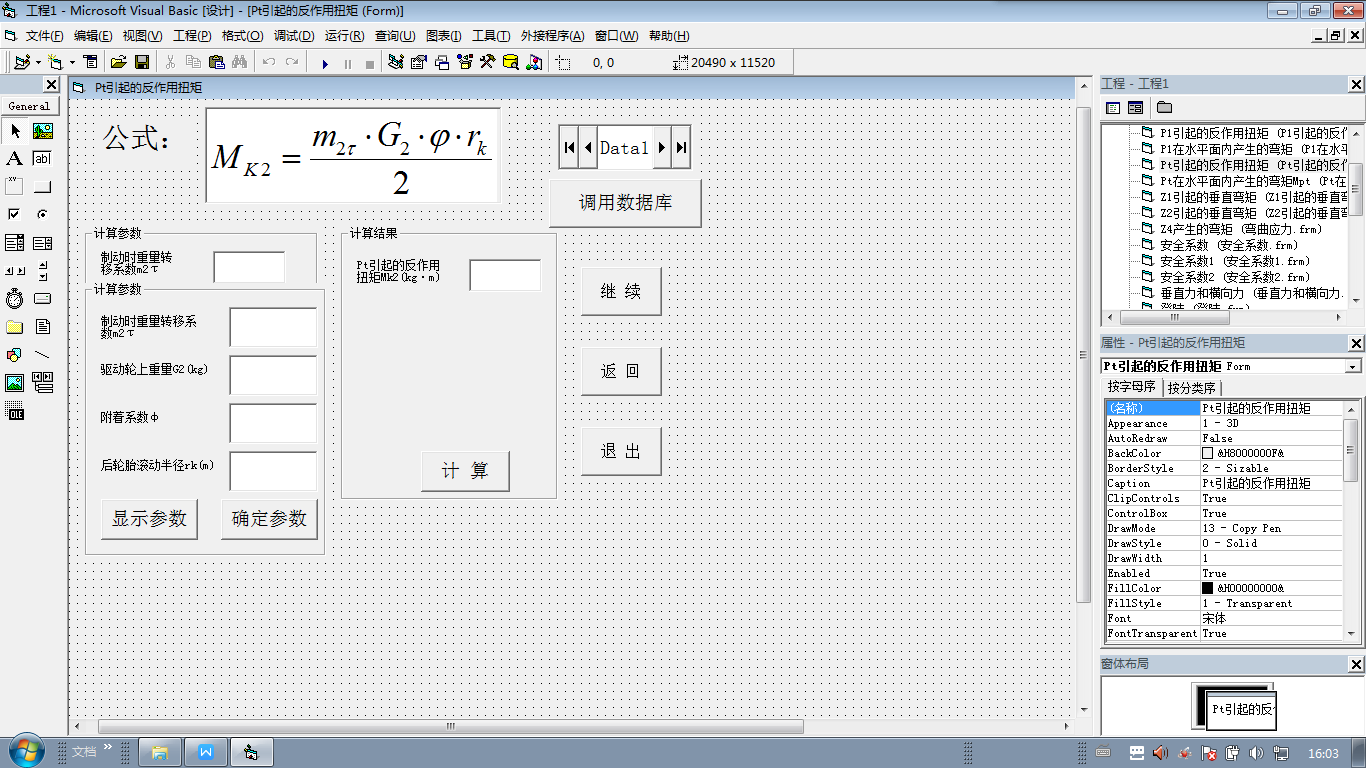
Task: Select the Data control tool
Action: (x=43, y=383)
